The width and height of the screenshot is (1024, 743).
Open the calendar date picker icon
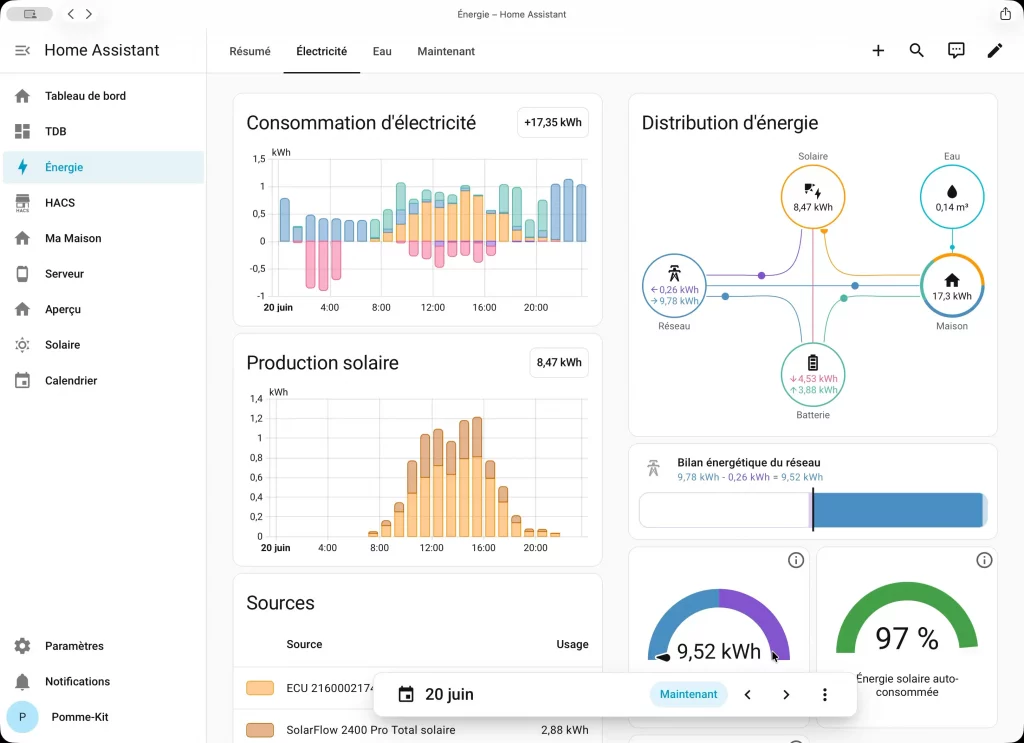pyautogui.click(x=406, y=694)
